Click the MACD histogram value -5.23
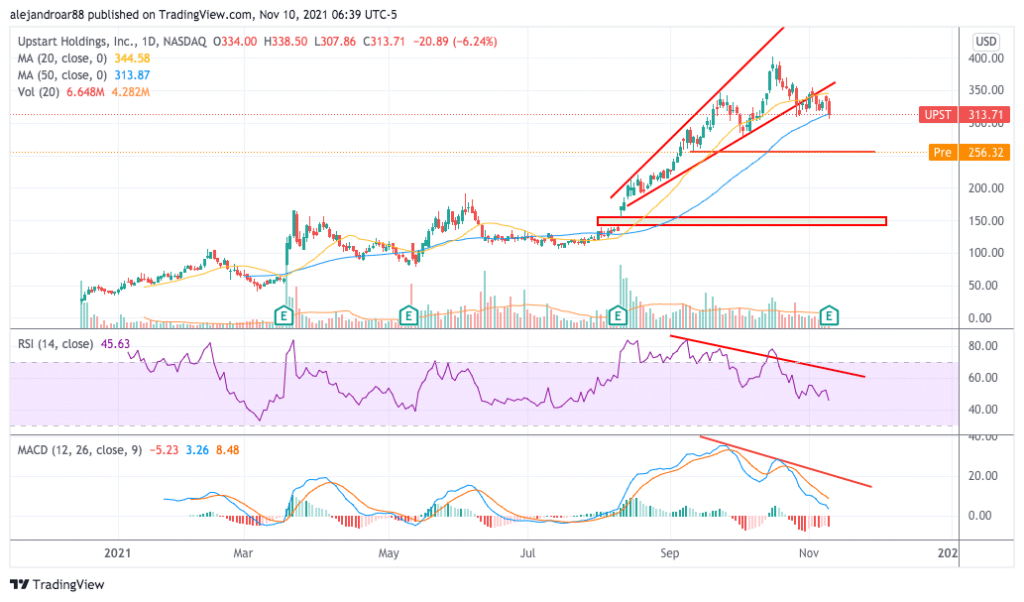The width and height of the screenshot is (1024, 602). click(164, 450)
